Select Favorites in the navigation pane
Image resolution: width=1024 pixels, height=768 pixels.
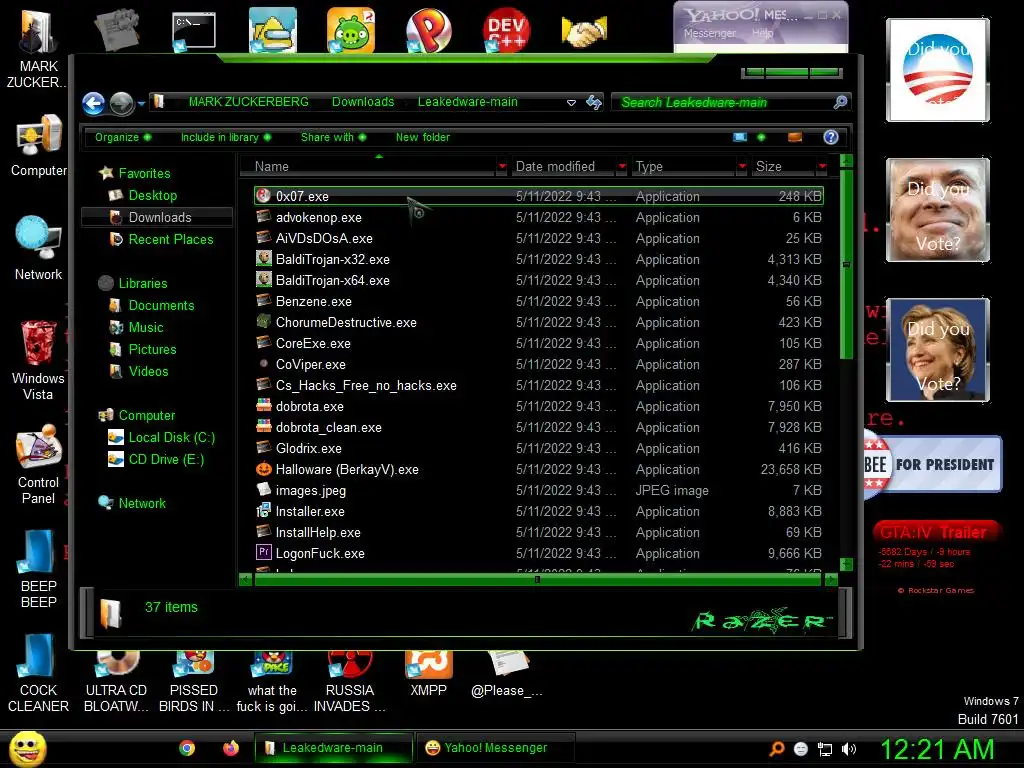(x=144, y=173)
